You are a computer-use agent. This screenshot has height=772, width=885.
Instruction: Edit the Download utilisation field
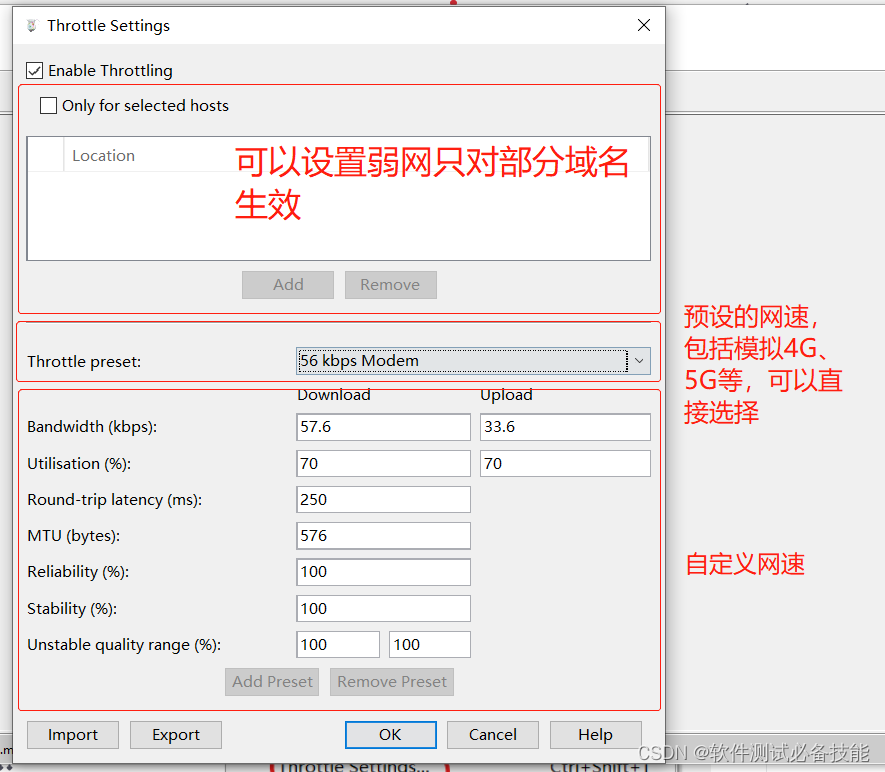[x=383, y=463]
